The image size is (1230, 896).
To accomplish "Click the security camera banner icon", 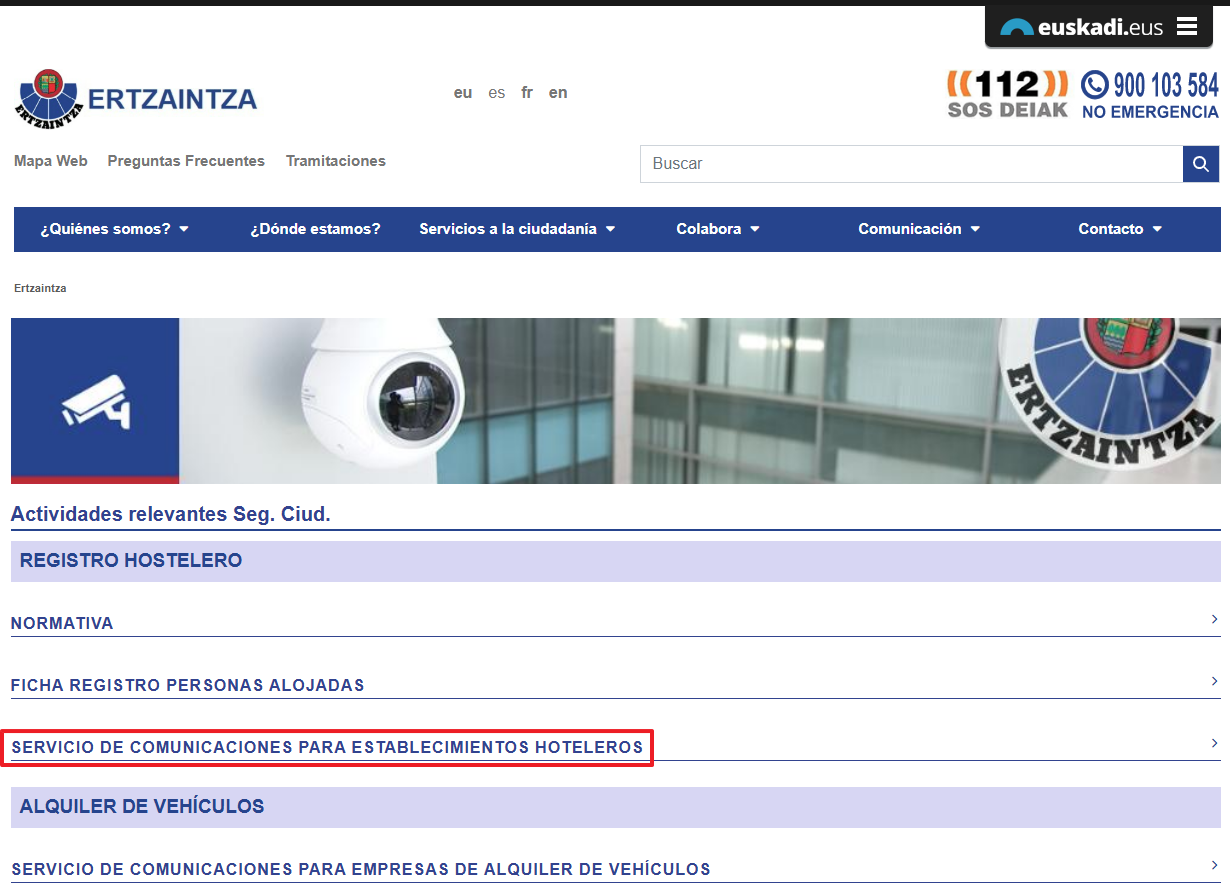I will click(x=95, y=401).
